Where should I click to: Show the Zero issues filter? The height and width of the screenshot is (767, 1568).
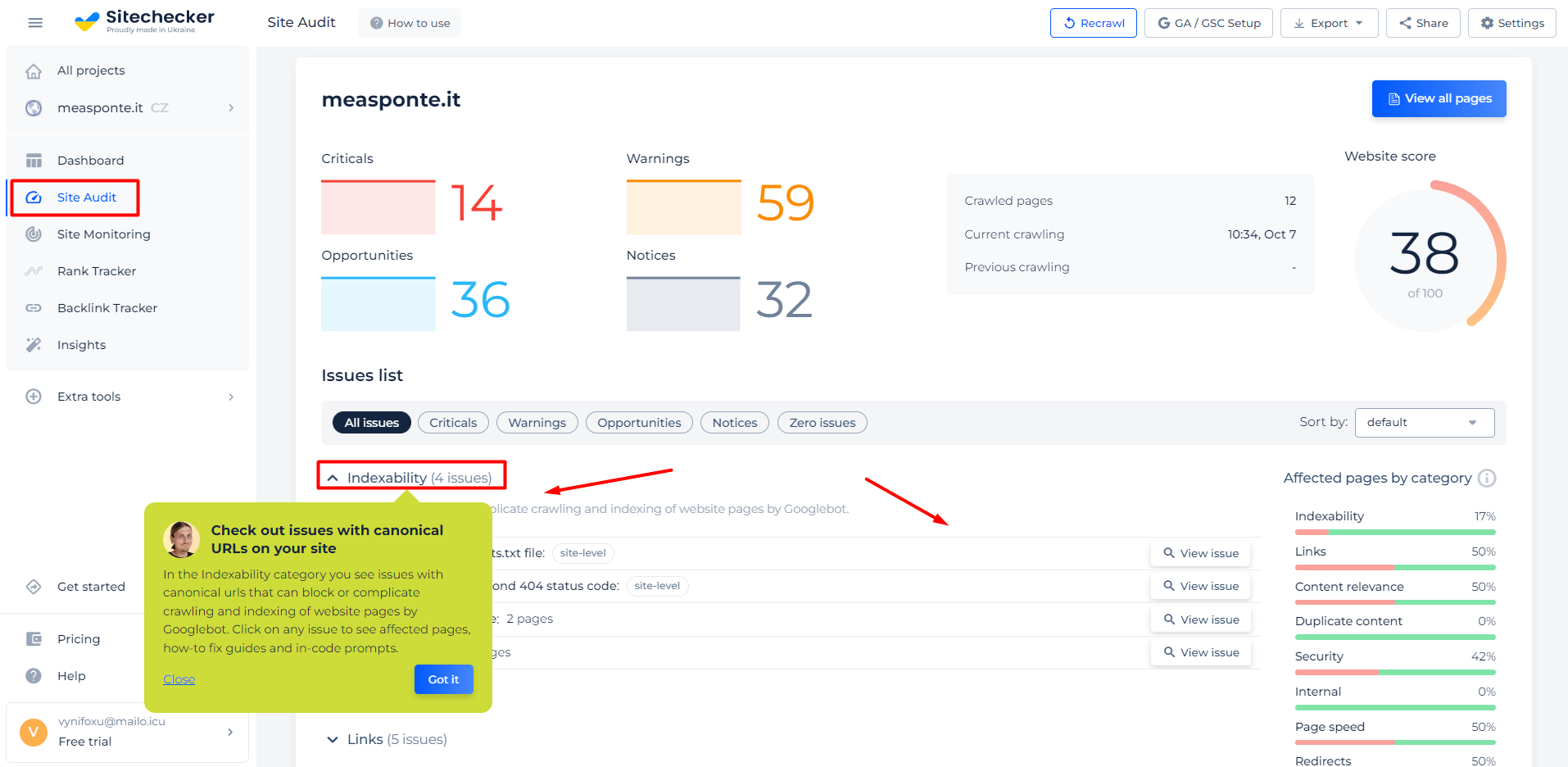click(823, 423)
